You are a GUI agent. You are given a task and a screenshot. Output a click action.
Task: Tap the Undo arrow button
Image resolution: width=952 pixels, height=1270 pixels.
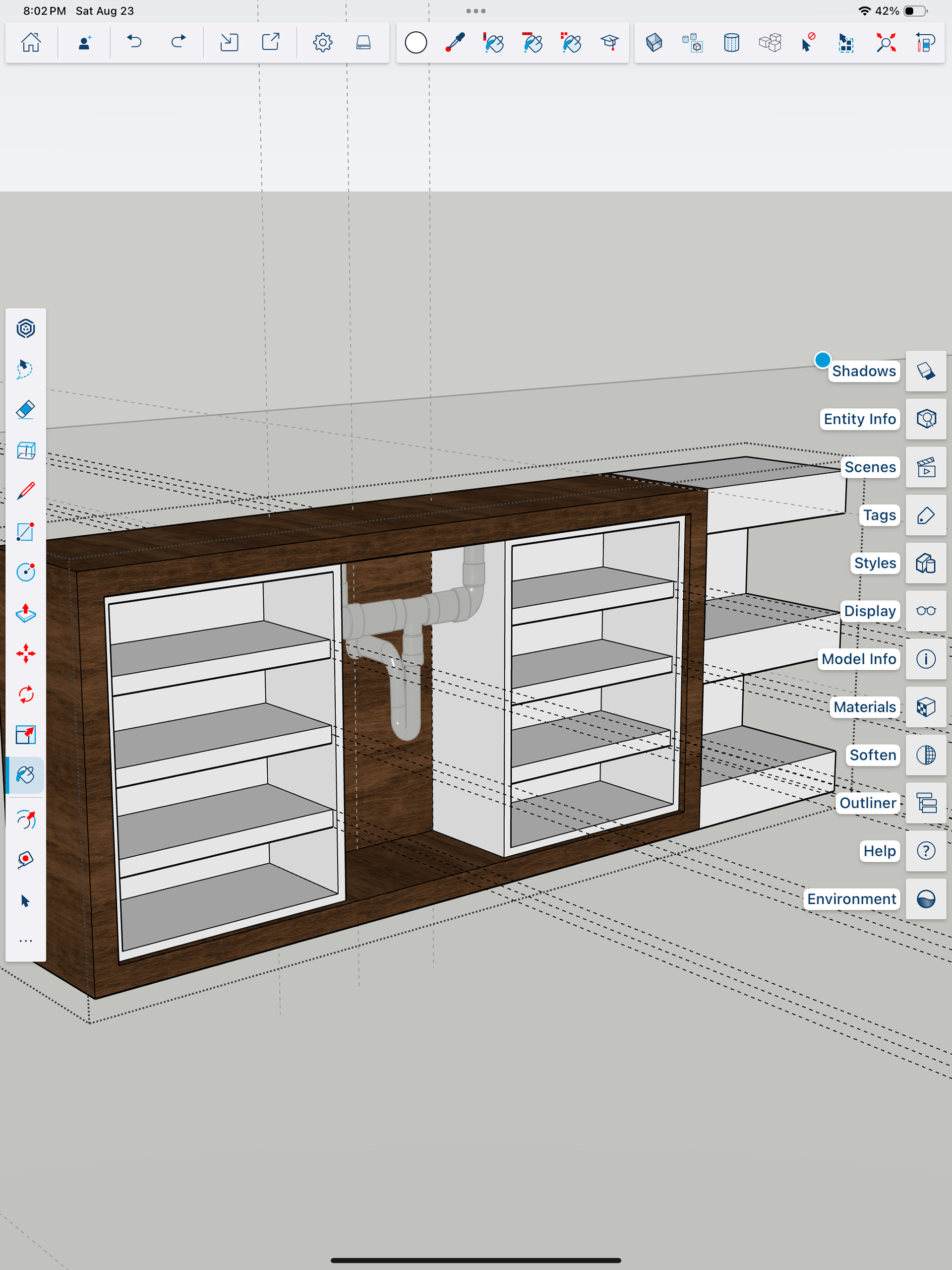pyautogui.click(x=134, y=43)
